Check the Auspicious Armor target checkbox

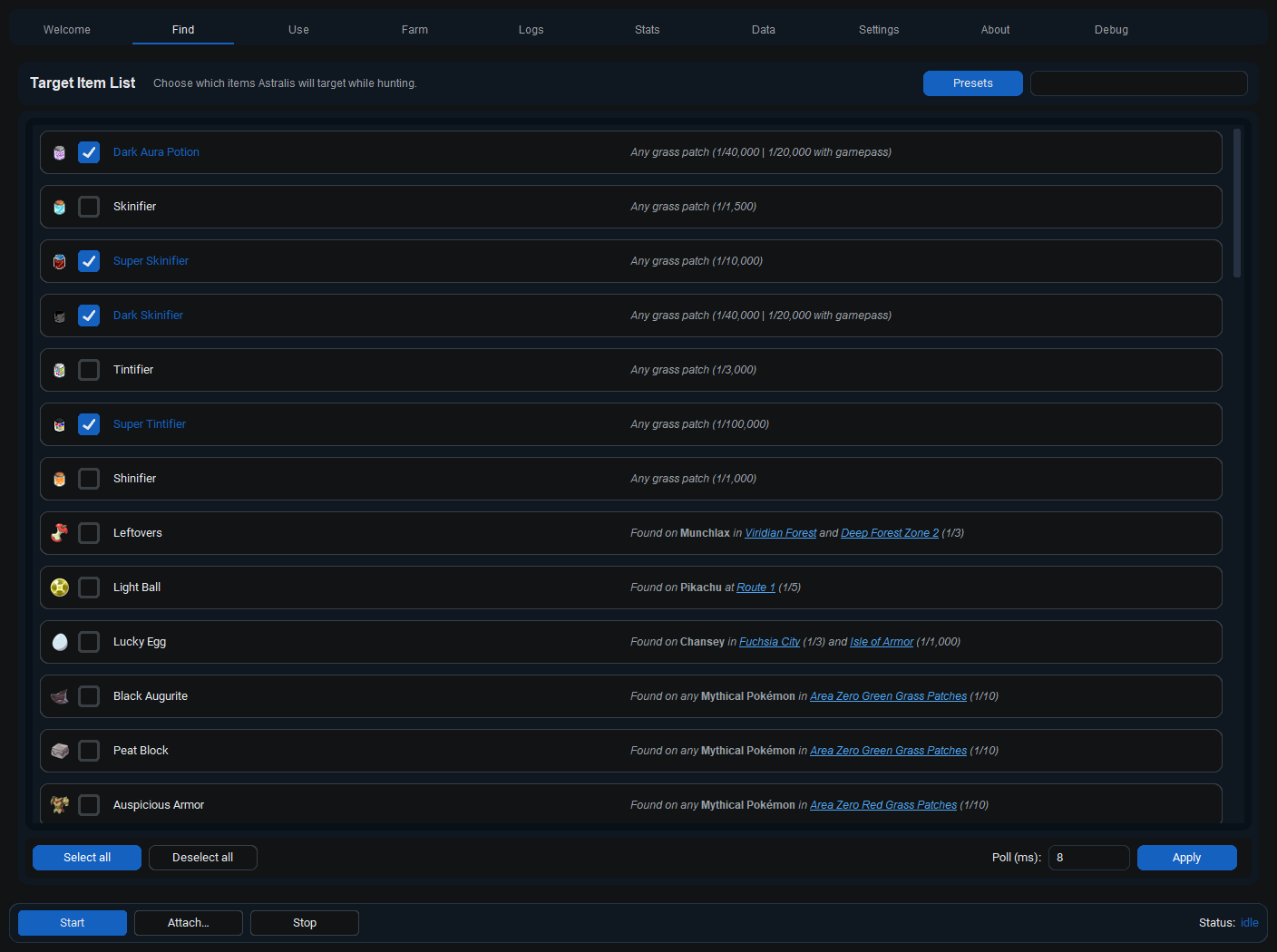point(89,805)
